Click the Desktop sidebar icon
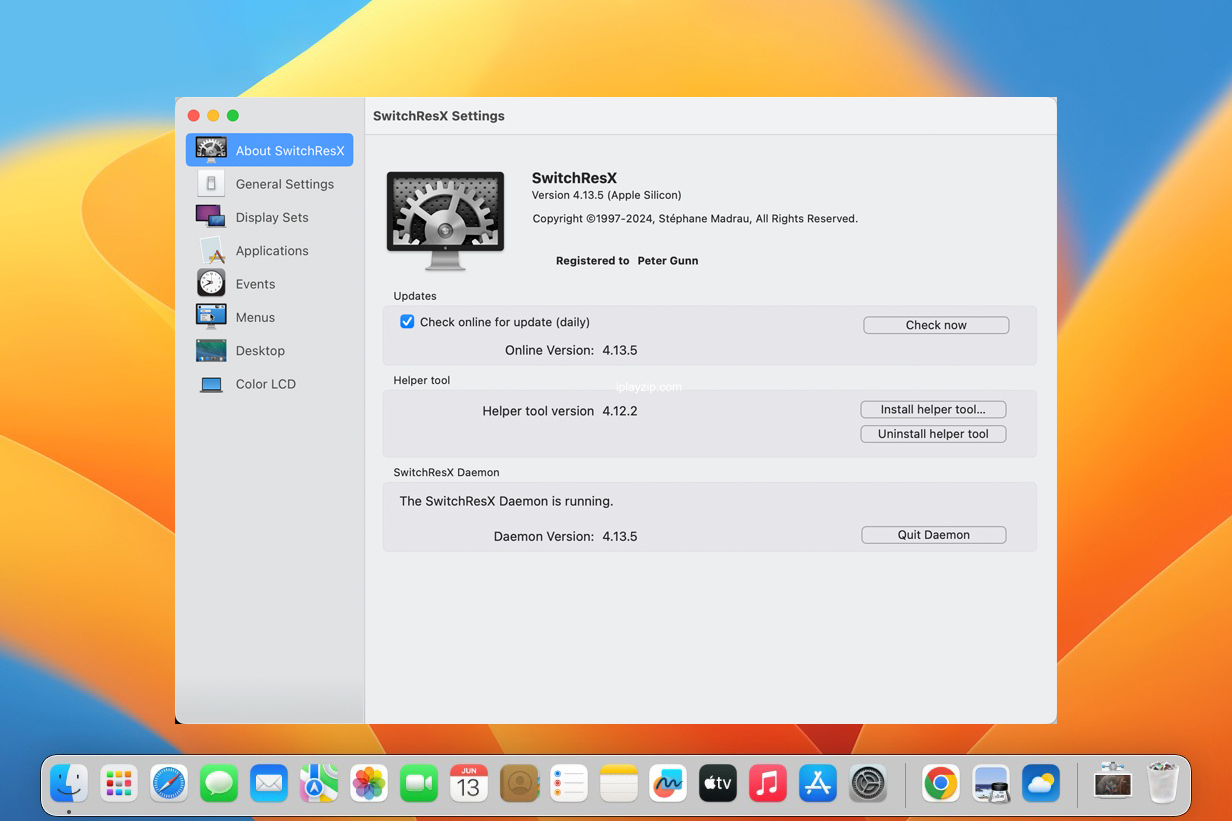 211,350
